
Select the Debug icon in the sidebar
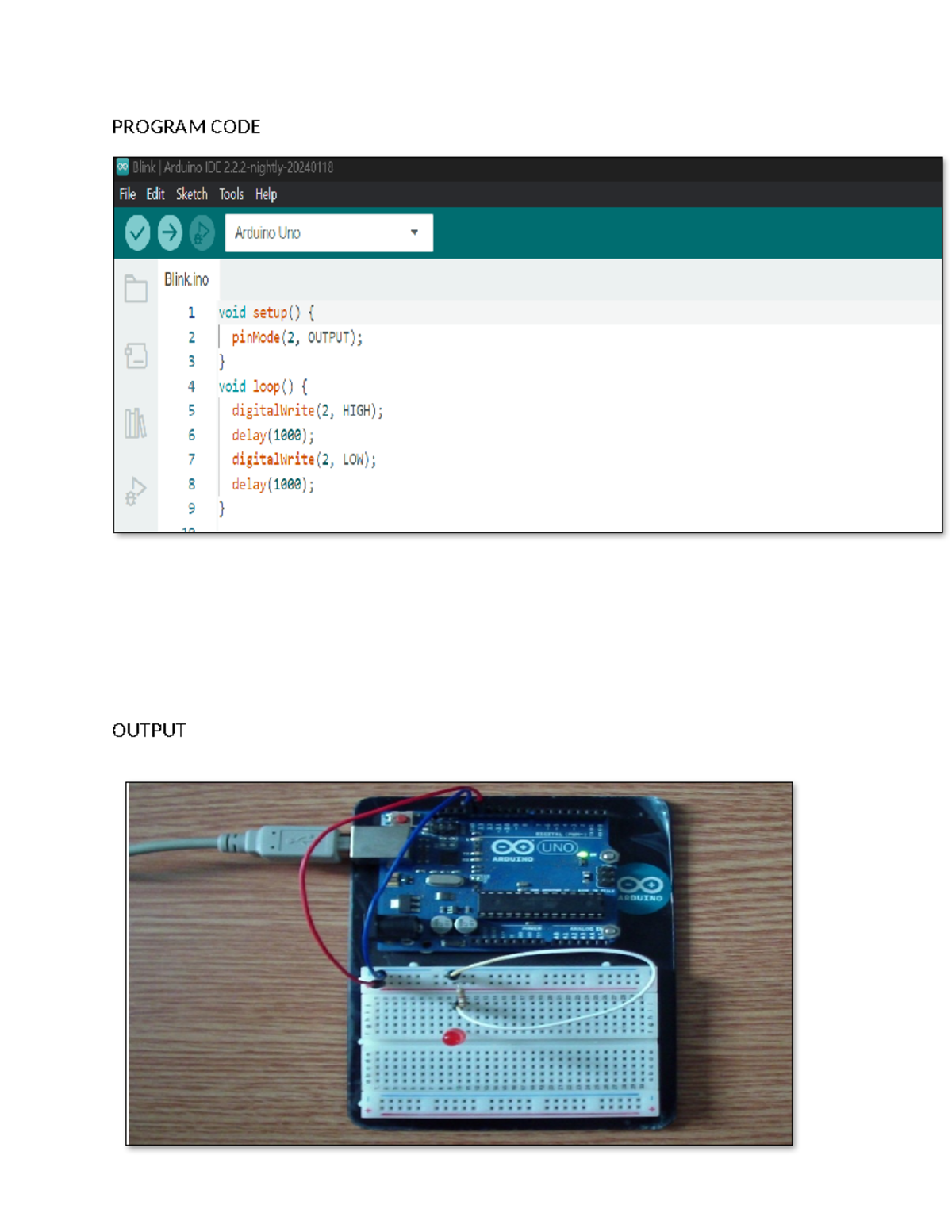pos(136,490)
